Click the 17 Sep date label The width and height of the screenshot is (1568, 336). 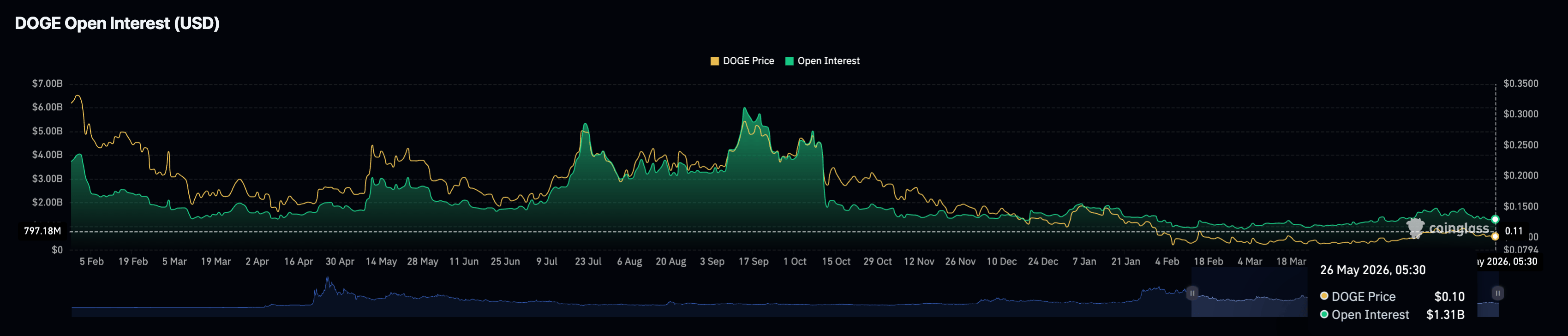754,261
